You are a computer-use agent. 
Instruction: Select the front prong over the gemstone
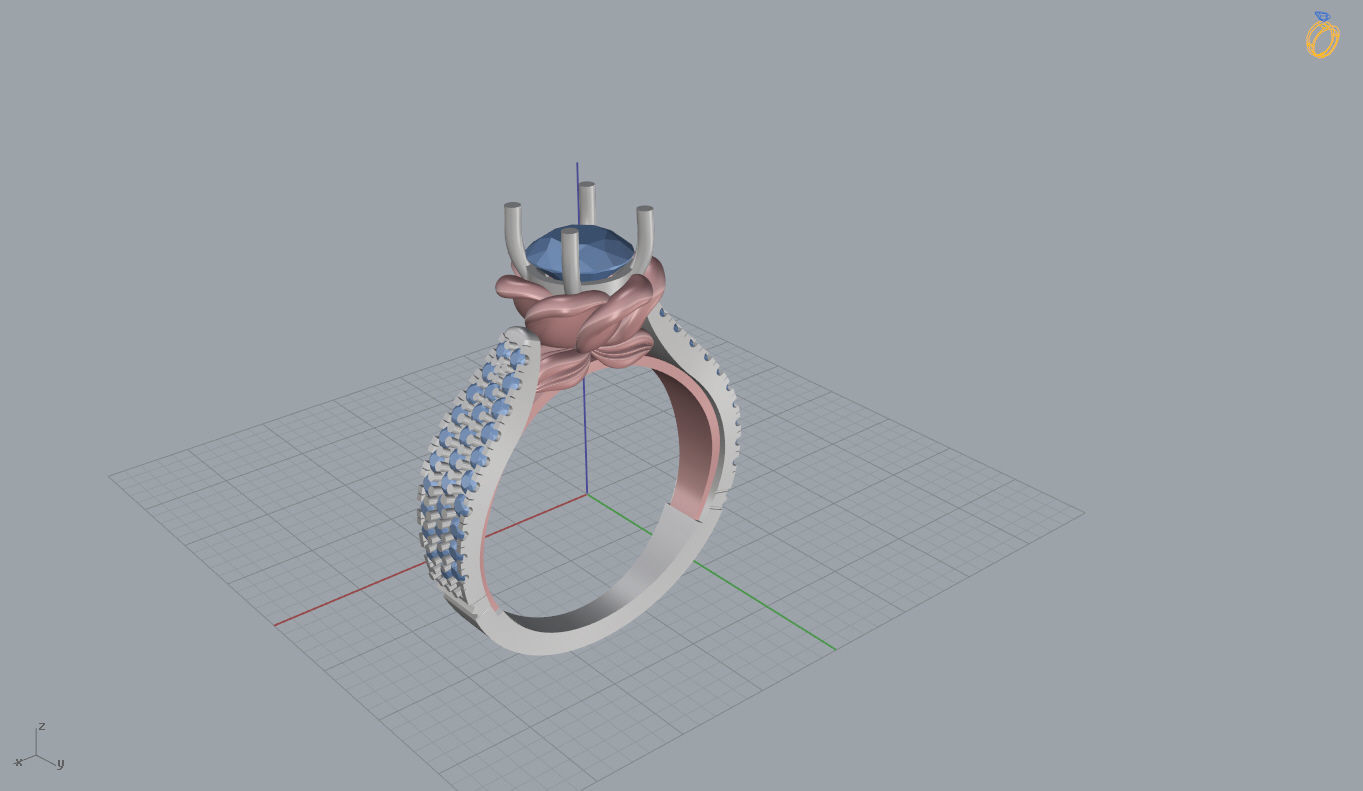(570, 261)
